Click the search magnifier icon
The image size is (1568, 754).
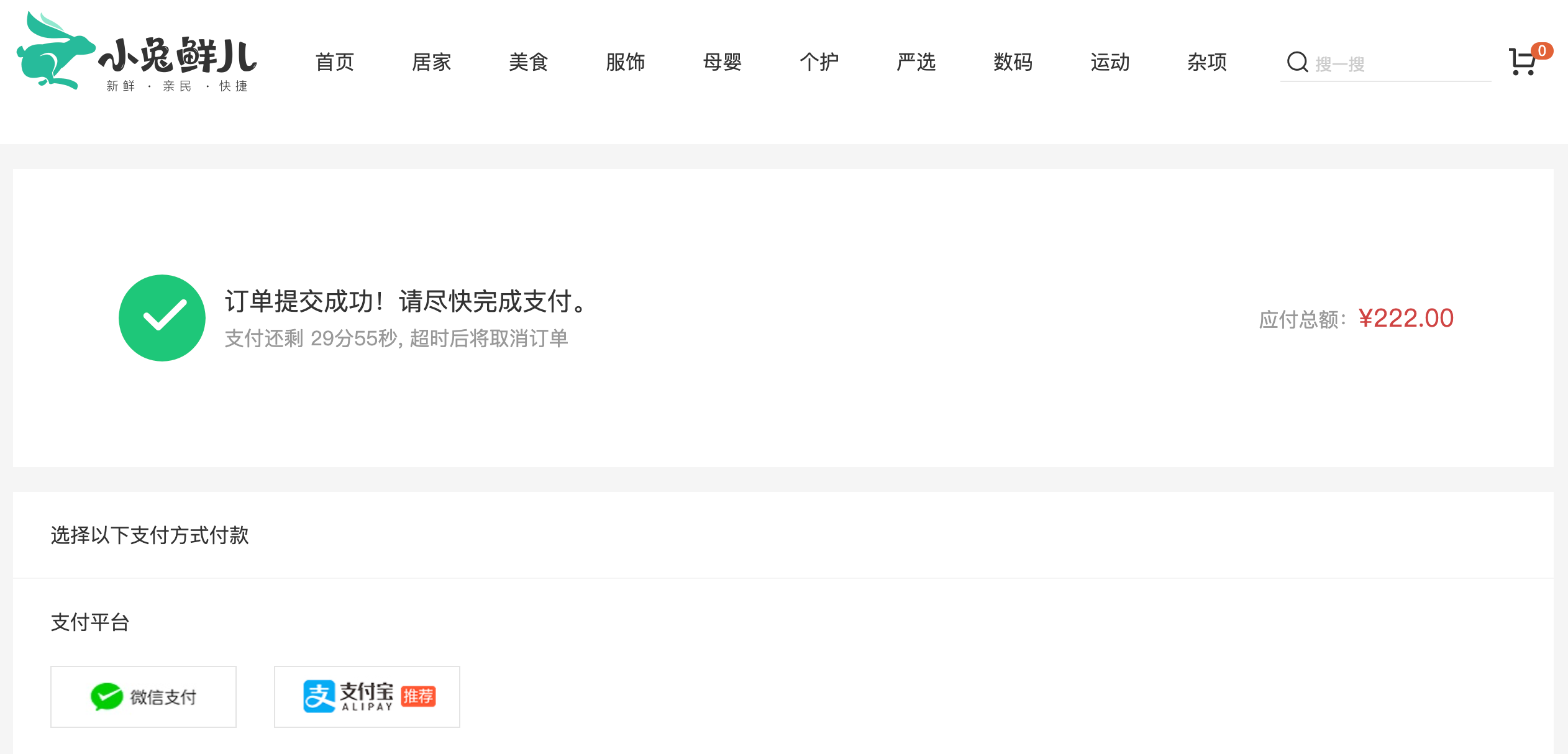pos(1297,62)
